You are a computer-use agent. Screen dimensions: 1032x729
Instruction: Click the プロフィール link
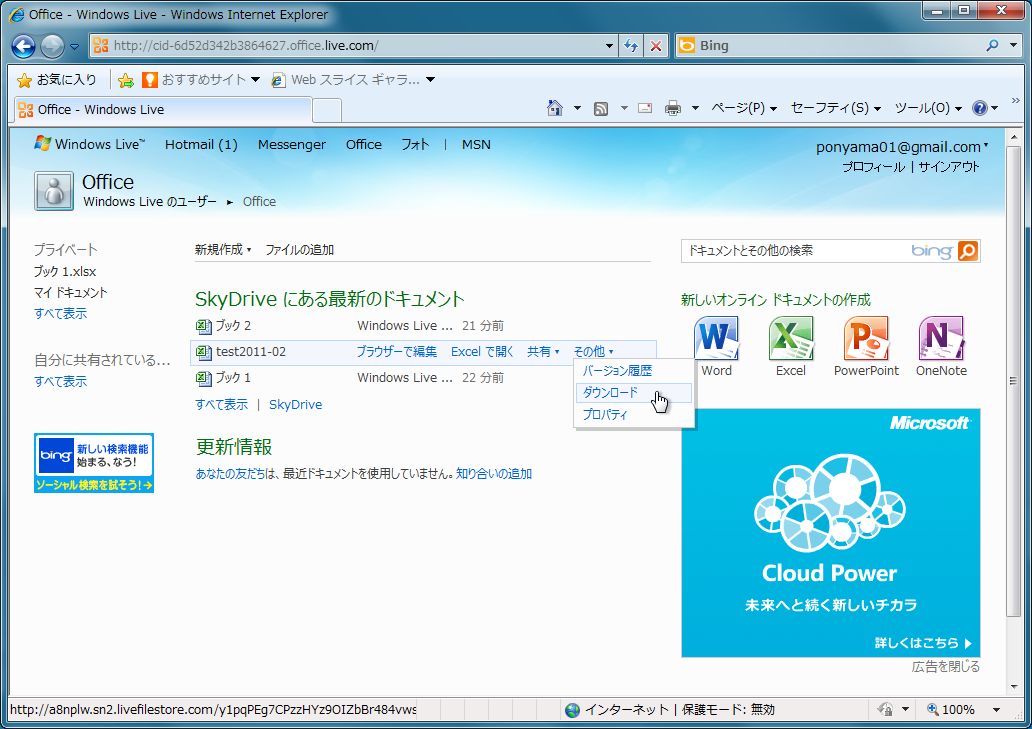pyautogui.click(x=873, y=167)
